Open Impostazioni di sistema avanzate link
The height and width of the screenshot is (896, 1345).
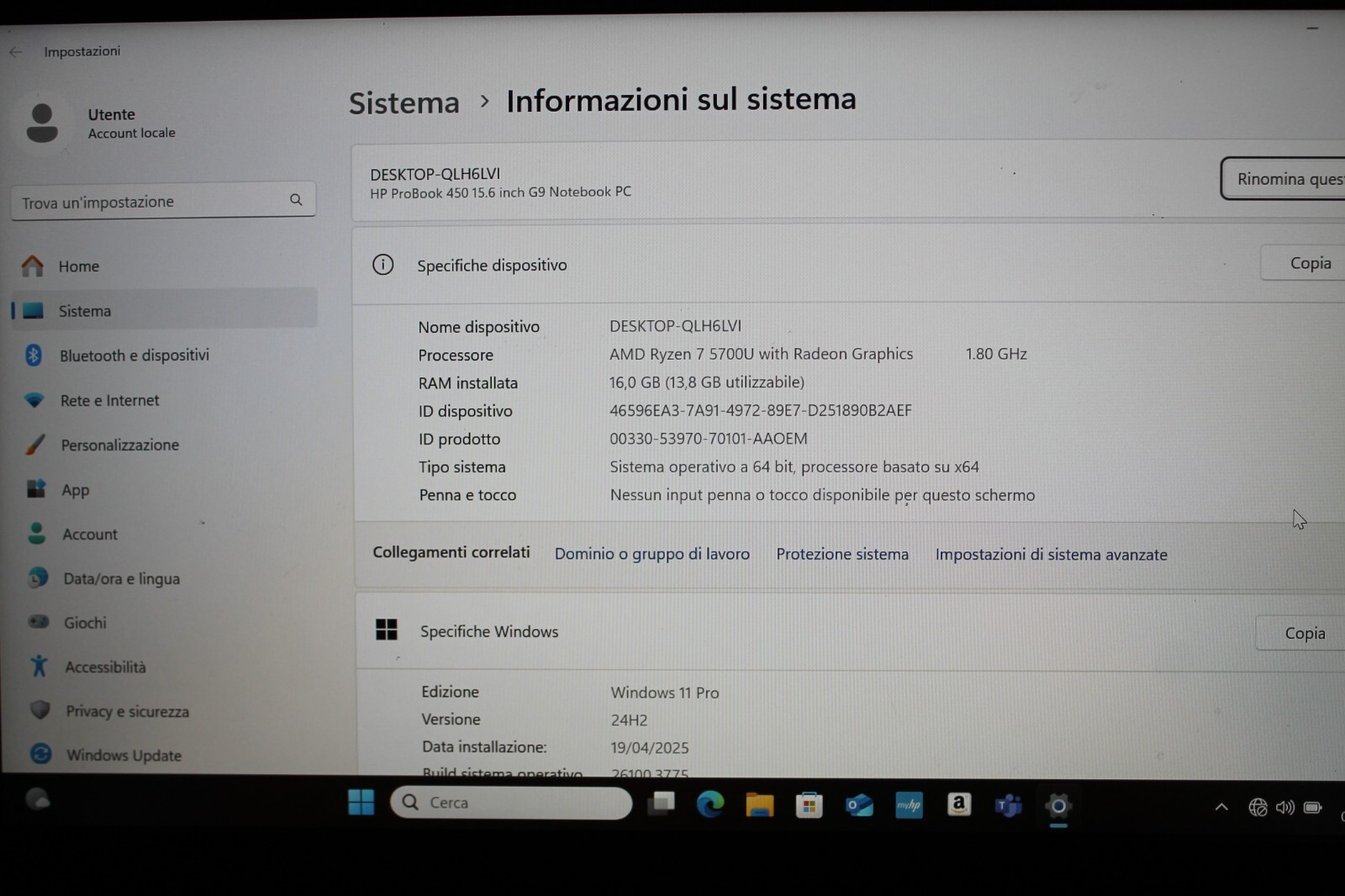tap(1052, 555)
